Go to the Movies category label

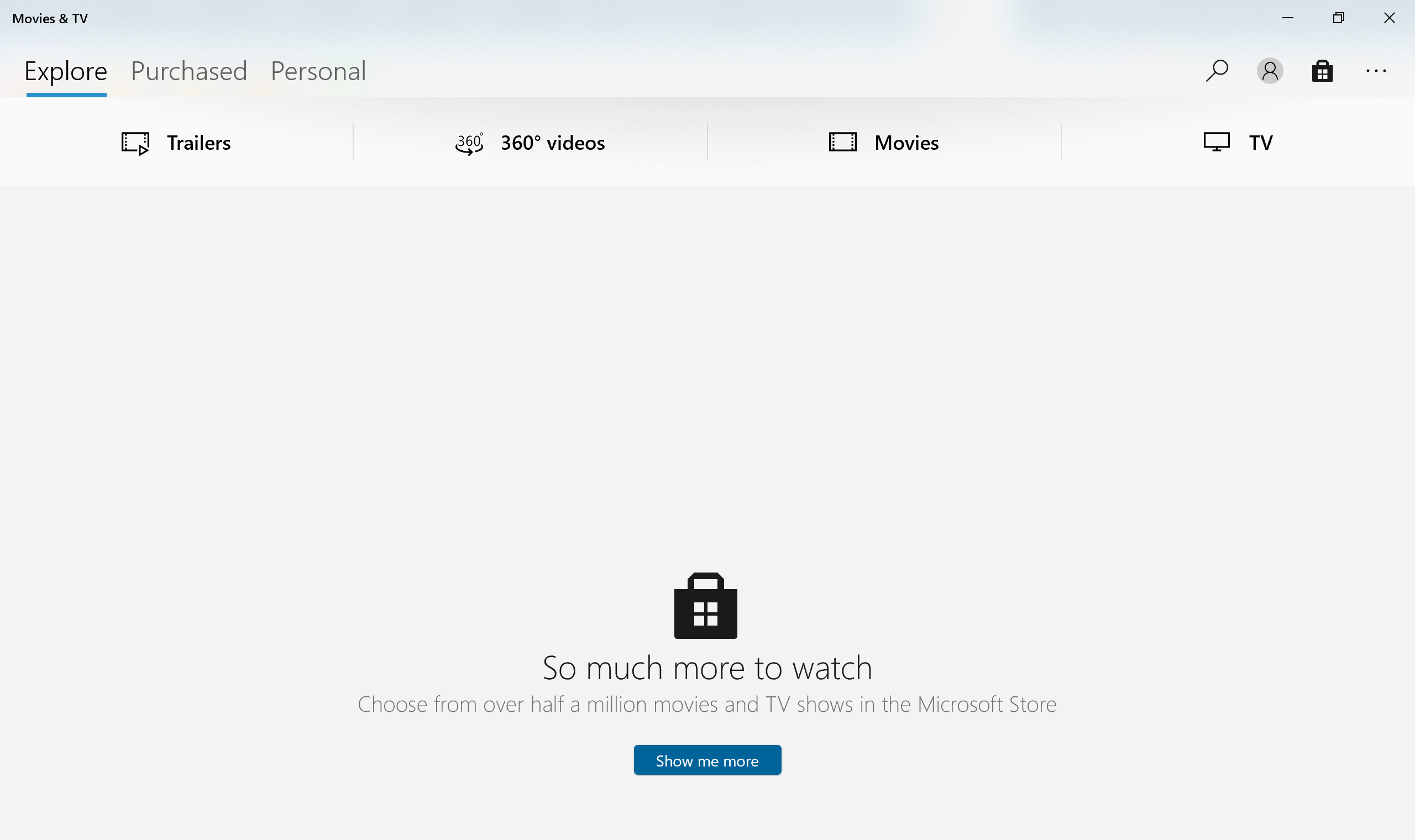(x=906, y=143)
